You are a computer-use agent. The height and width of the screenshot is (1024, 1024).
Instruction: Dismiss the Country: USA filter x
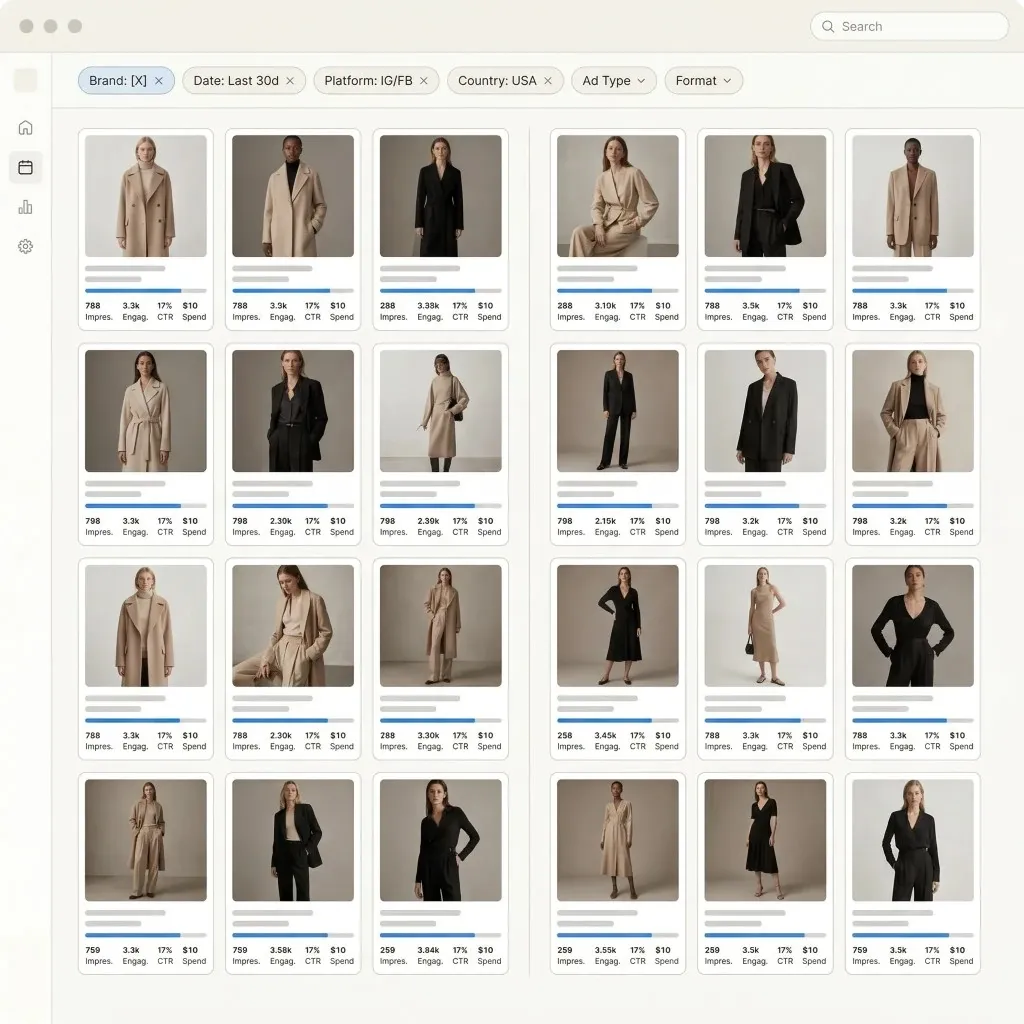pos(548,81)
